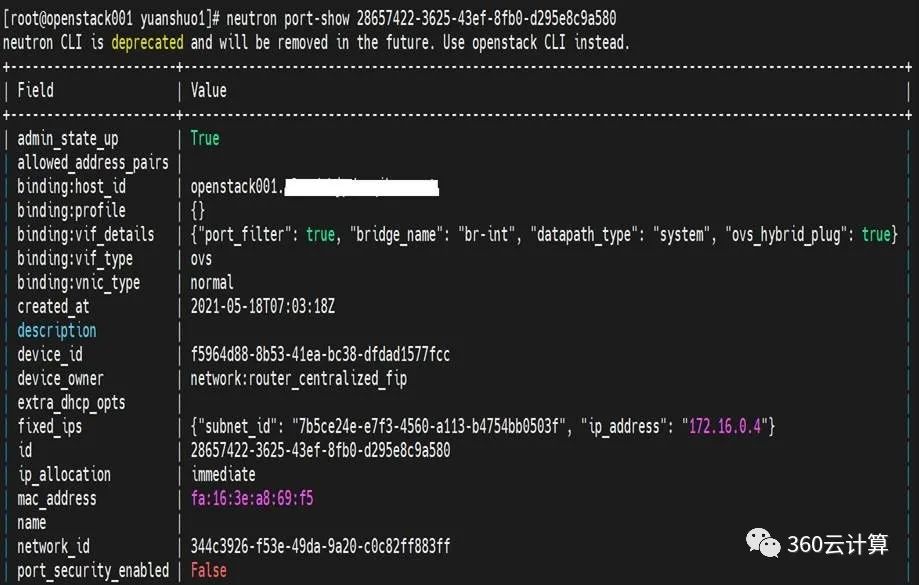Click the 360云计算 watermark text
This screenshot has height=585, width=919.
(x=838, y=544)
